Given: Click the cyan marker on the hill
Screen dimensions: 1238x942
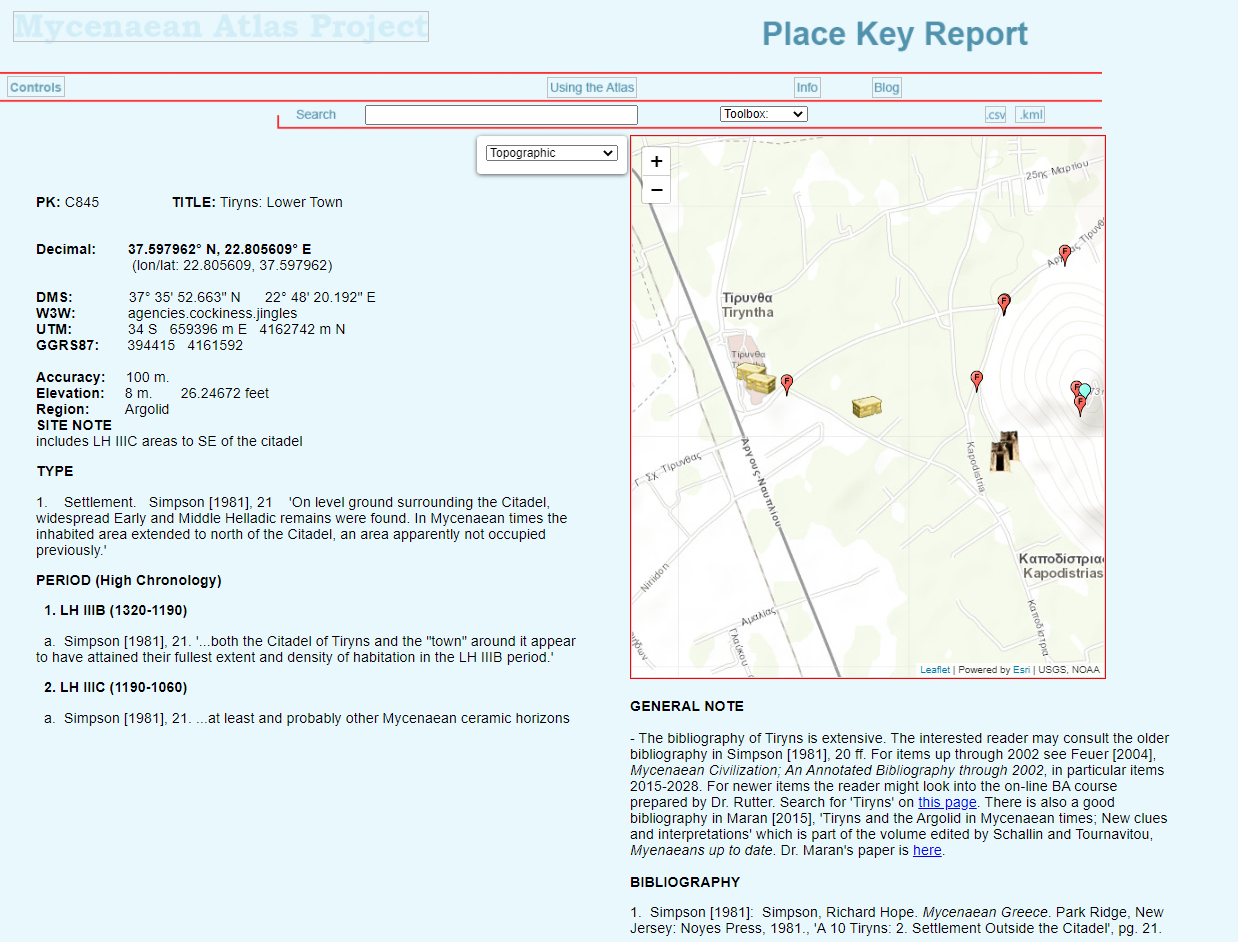Looking at the screenshot, I should pos(1085,391).
